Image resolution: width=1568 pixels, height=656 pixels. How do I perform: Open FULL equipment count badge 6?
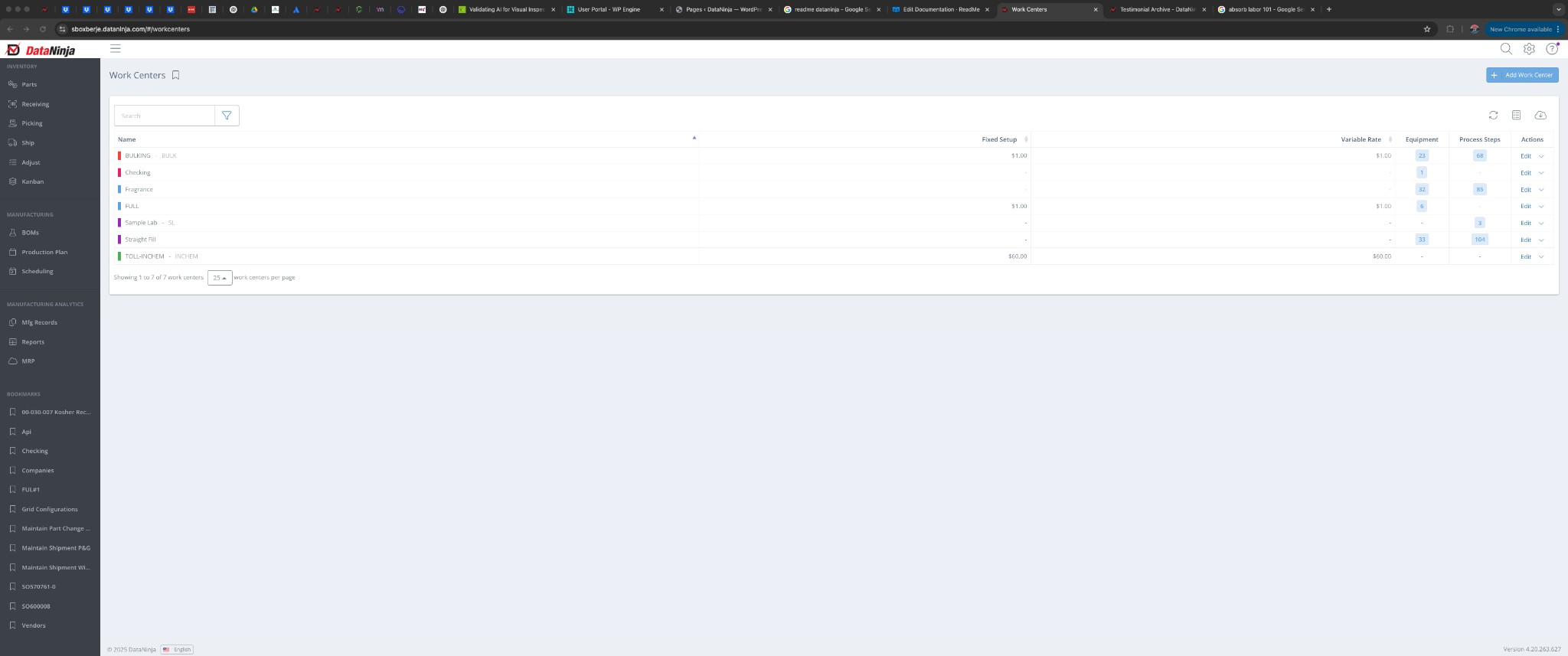tap(1422, 206)
